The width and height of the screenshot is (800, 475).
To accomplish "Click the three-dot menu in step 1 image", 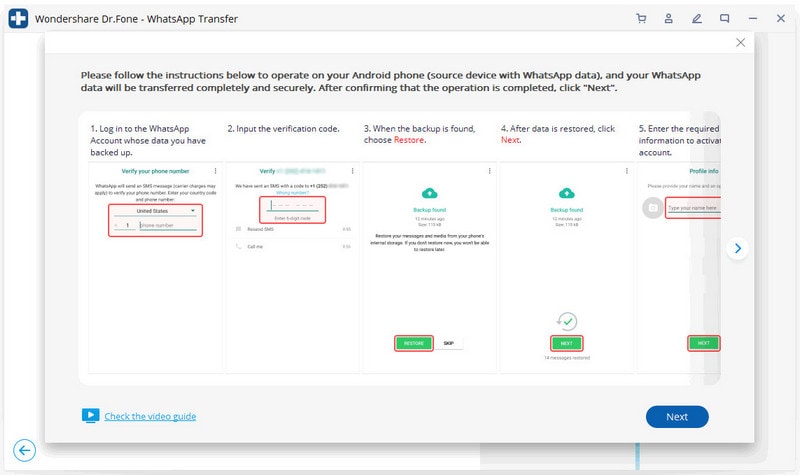I will pyautogui.click(x=215, y=171).
